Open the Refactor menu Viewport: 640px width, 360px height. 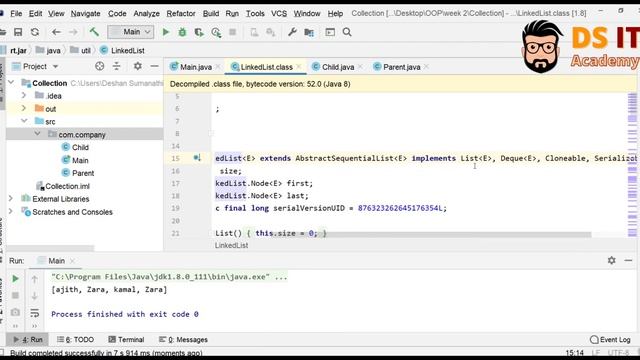point(181,13)
